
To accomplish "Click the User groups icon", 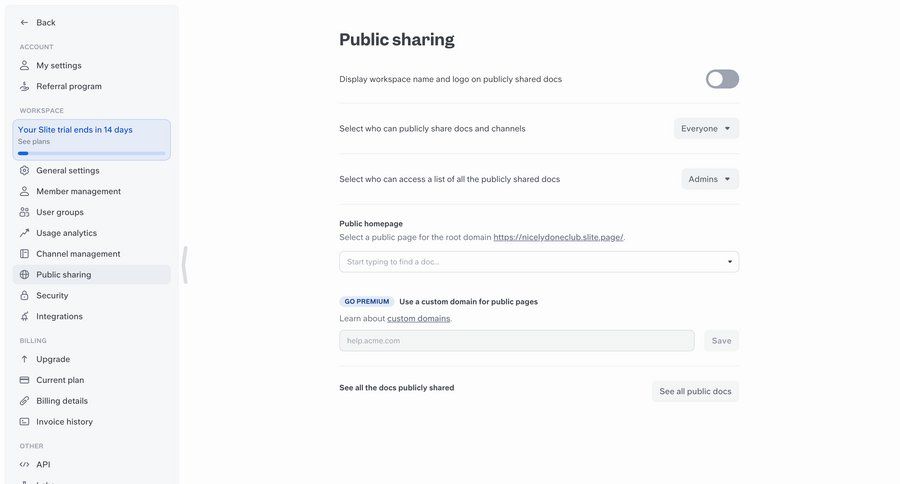I will (x=25, y=212).
